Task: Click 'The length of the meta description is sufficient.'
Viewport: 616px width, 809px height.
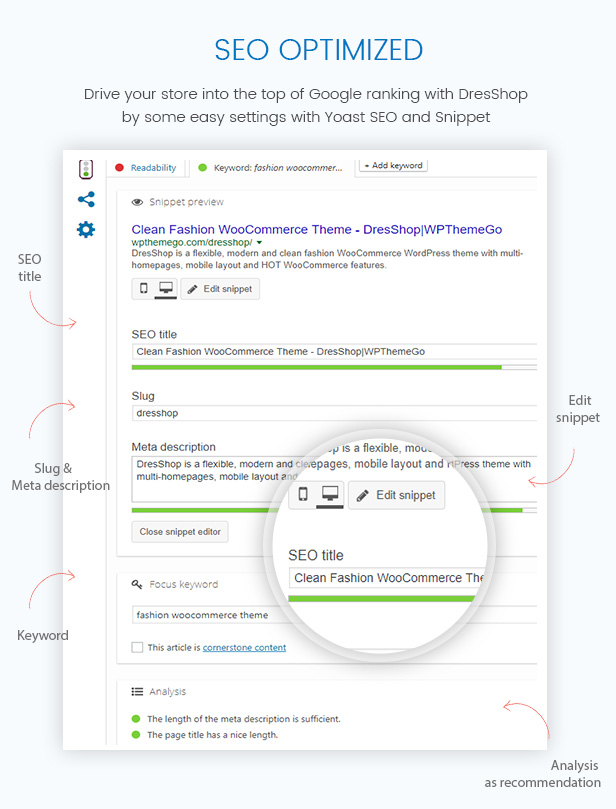Action: 244,719
